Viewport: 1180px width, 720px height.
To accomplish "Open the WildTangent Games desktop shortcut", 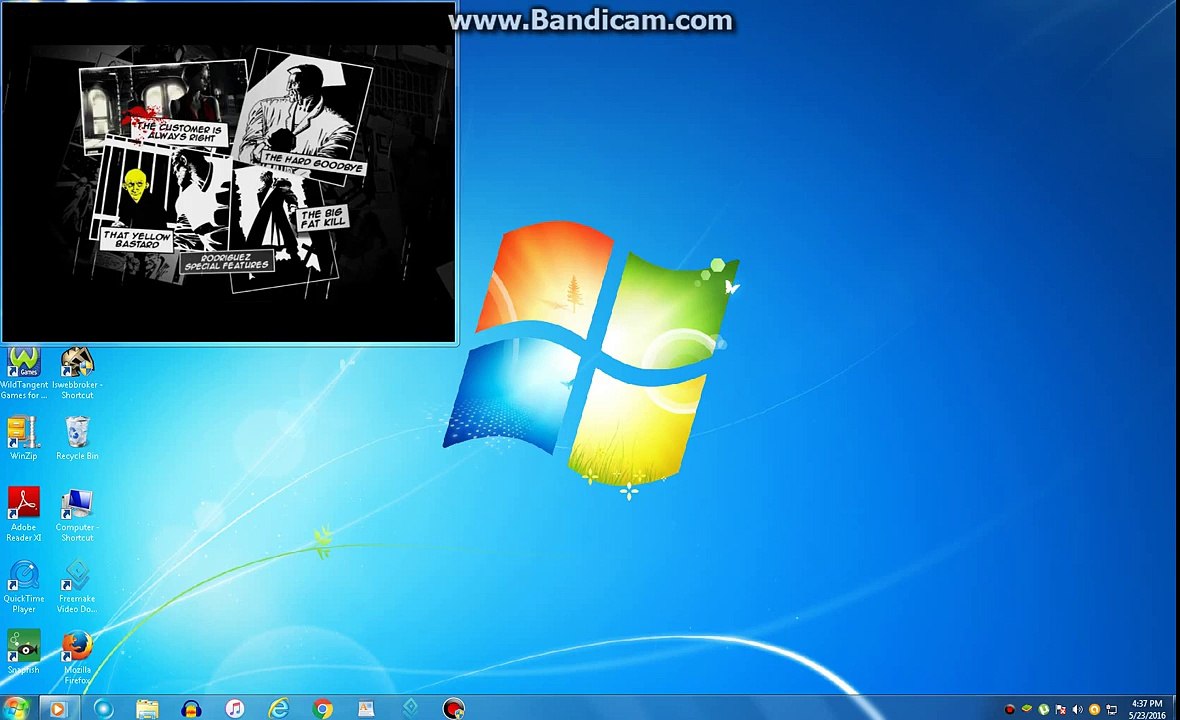I will pyautogui.click(x=23, y=373).
